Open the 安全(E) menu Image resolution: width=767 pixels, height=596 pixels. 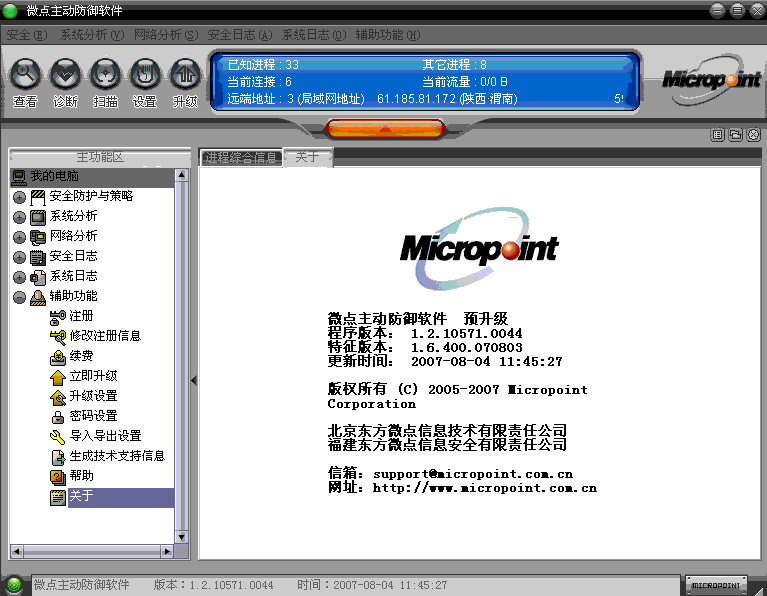point(27,35)
